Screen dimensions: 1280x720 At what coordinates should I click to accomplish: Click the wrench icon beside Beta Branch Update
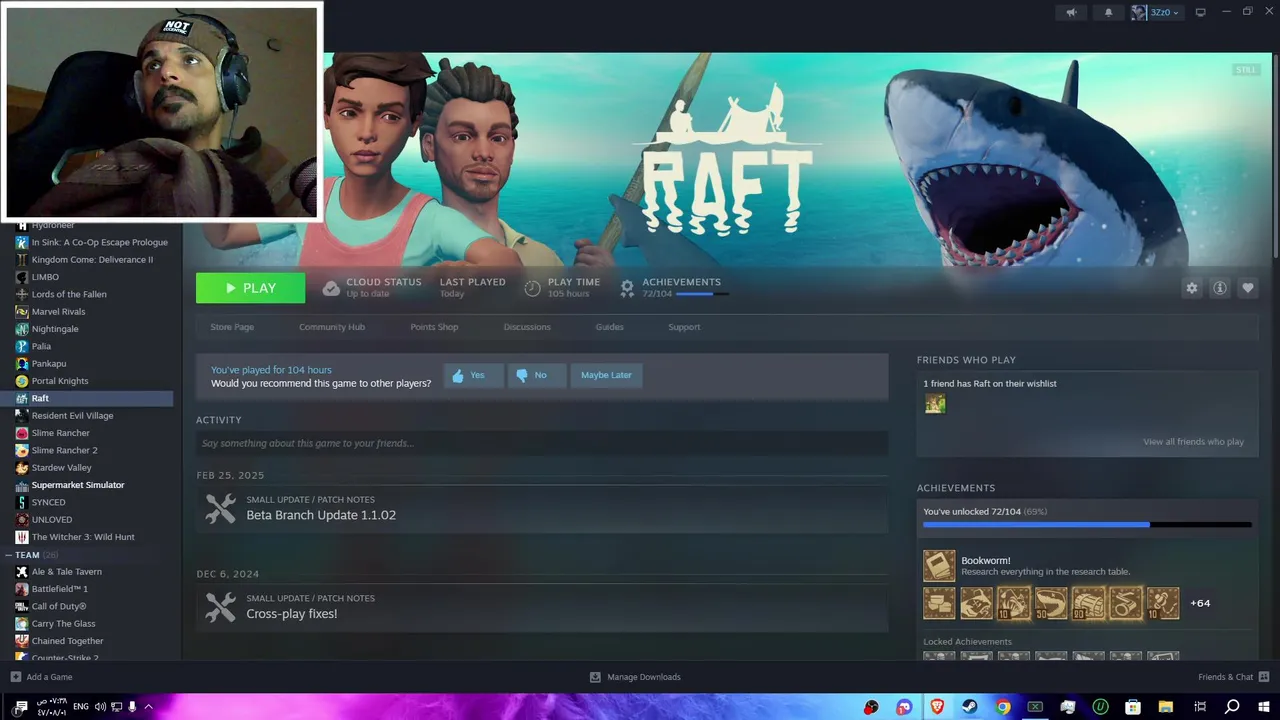tap(220, 508)
